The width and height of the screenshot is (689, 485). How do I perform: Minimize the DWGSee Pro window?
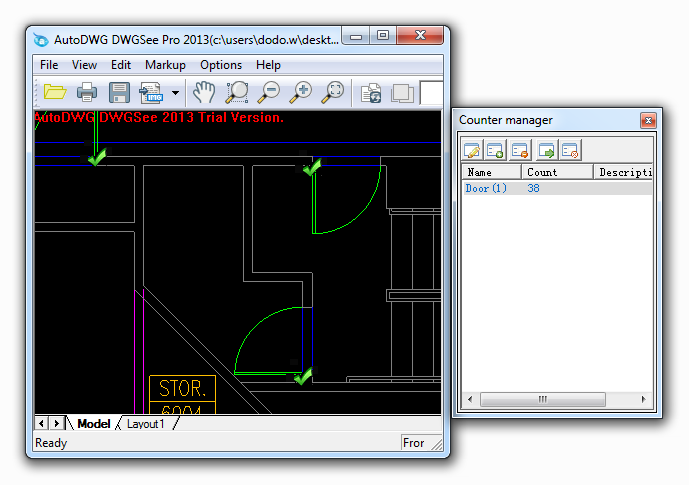click(x=356, y=36)
